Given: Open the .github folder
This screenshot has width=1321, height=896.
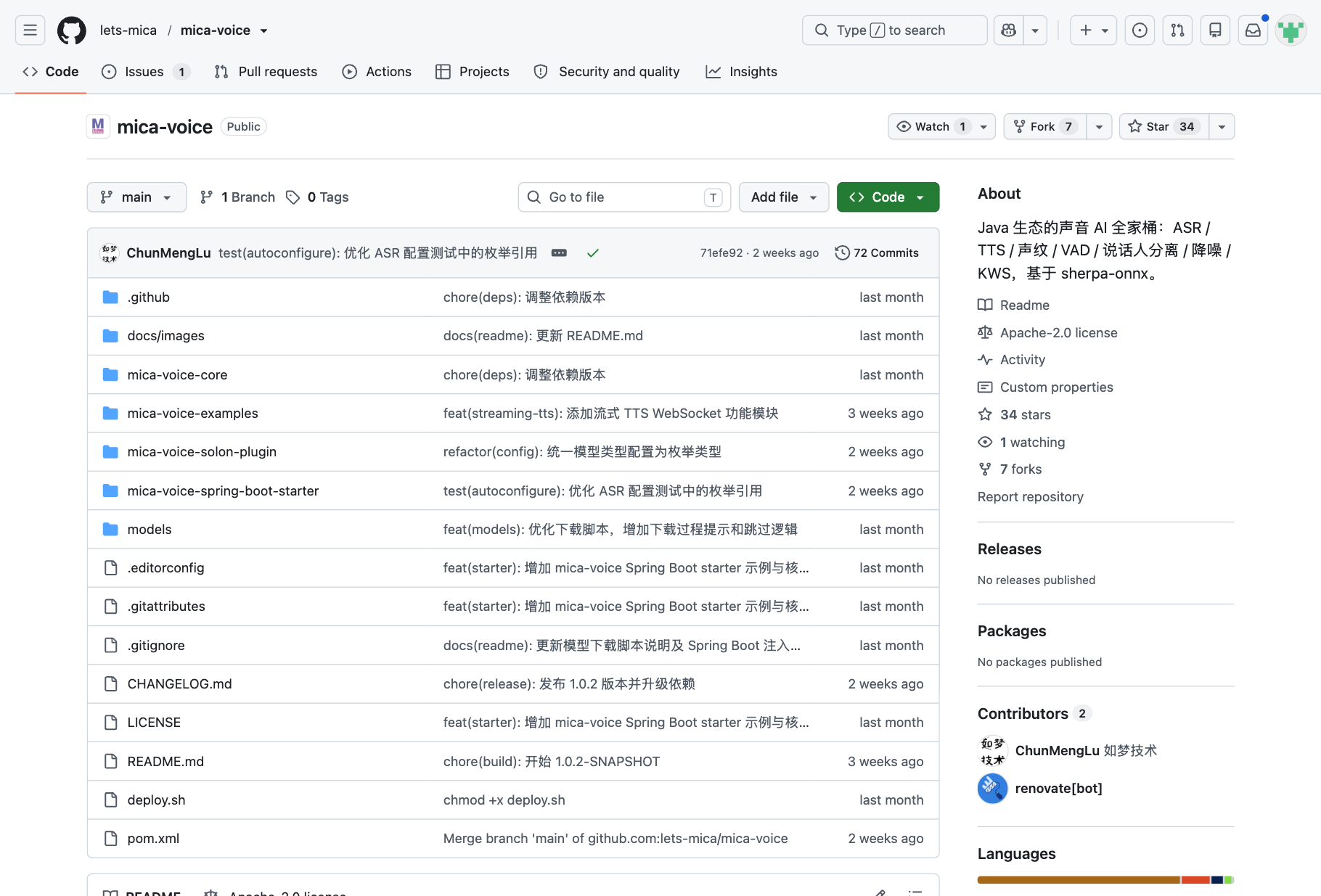Looking at the screenshot, I should [149, 297].
